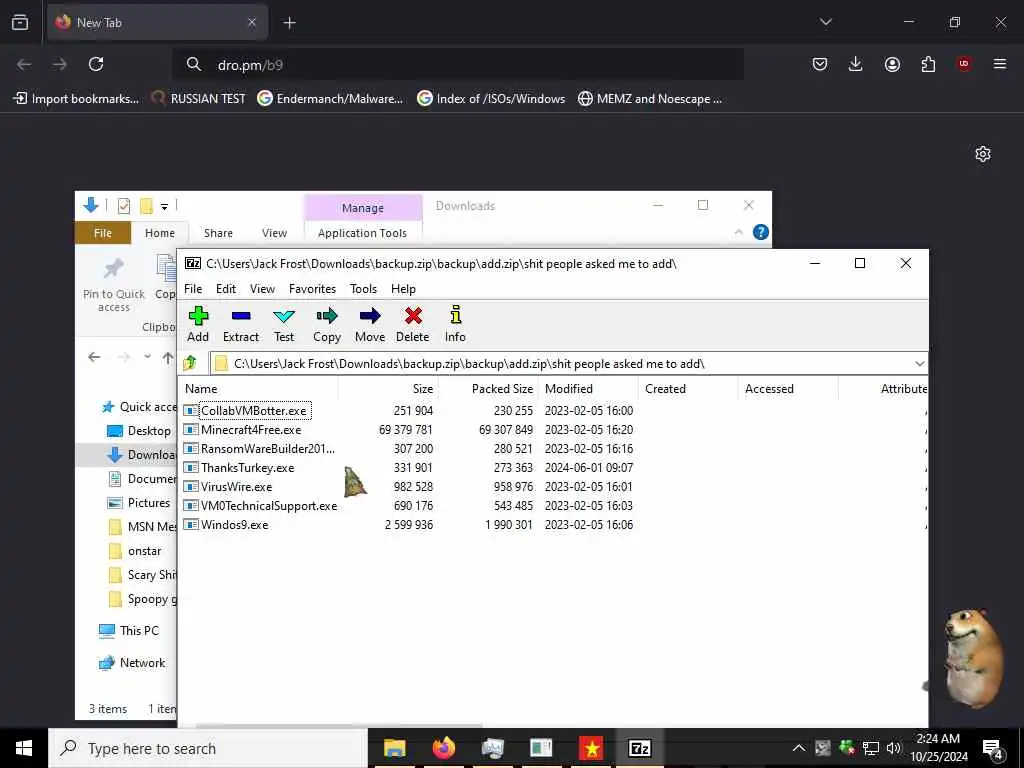Click the Explorer back navigation arrow

coord(94,357)
